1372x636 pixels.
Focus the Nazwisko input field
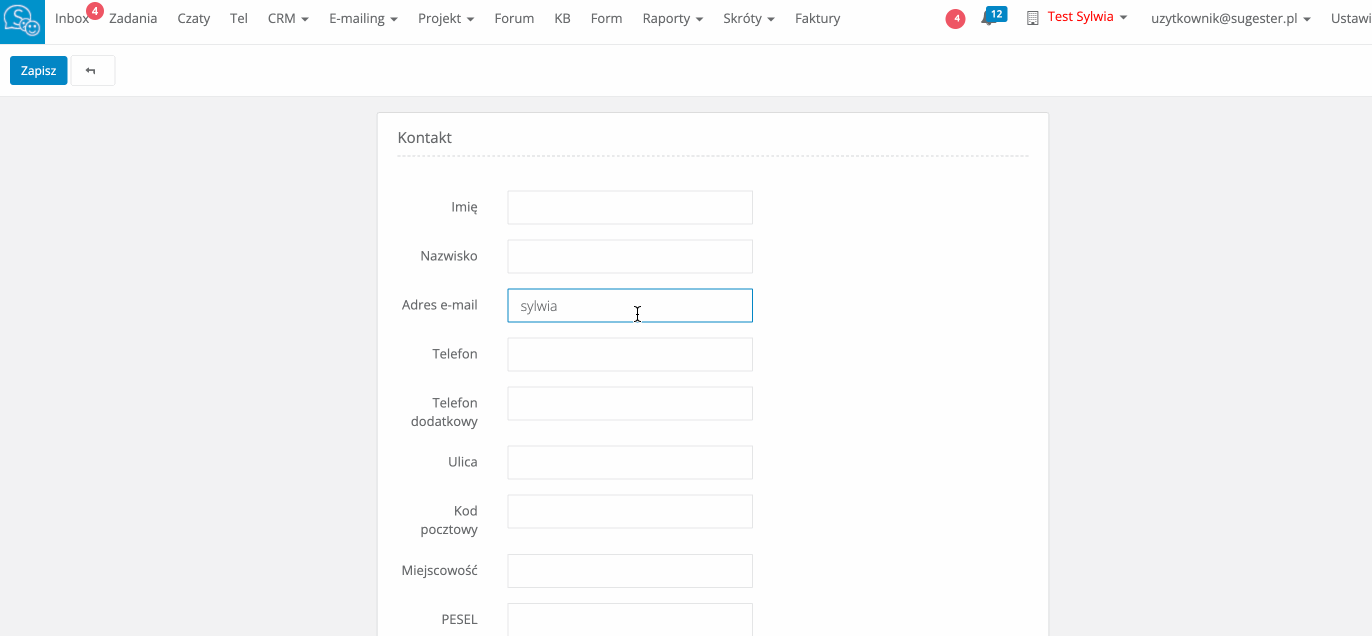click(629, 257)
